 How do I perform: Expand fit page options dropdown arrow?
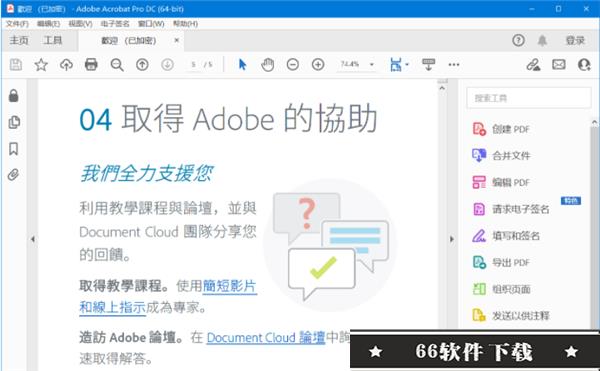point(407,64)
